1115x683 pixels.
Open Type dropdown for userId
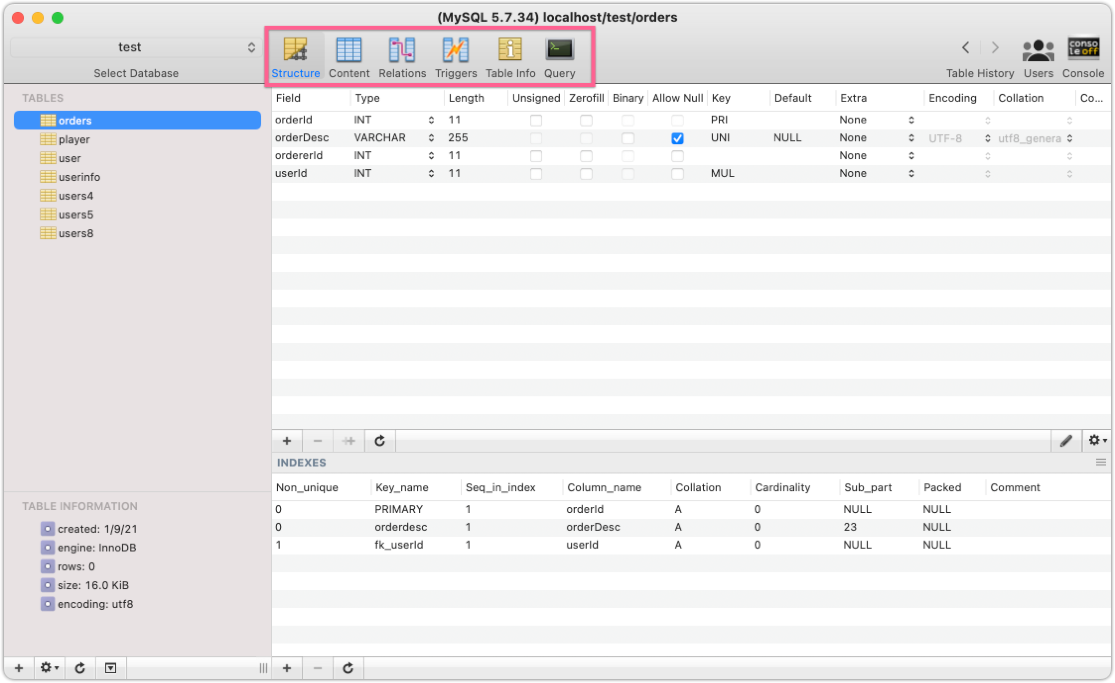click(x=431, y=174)
